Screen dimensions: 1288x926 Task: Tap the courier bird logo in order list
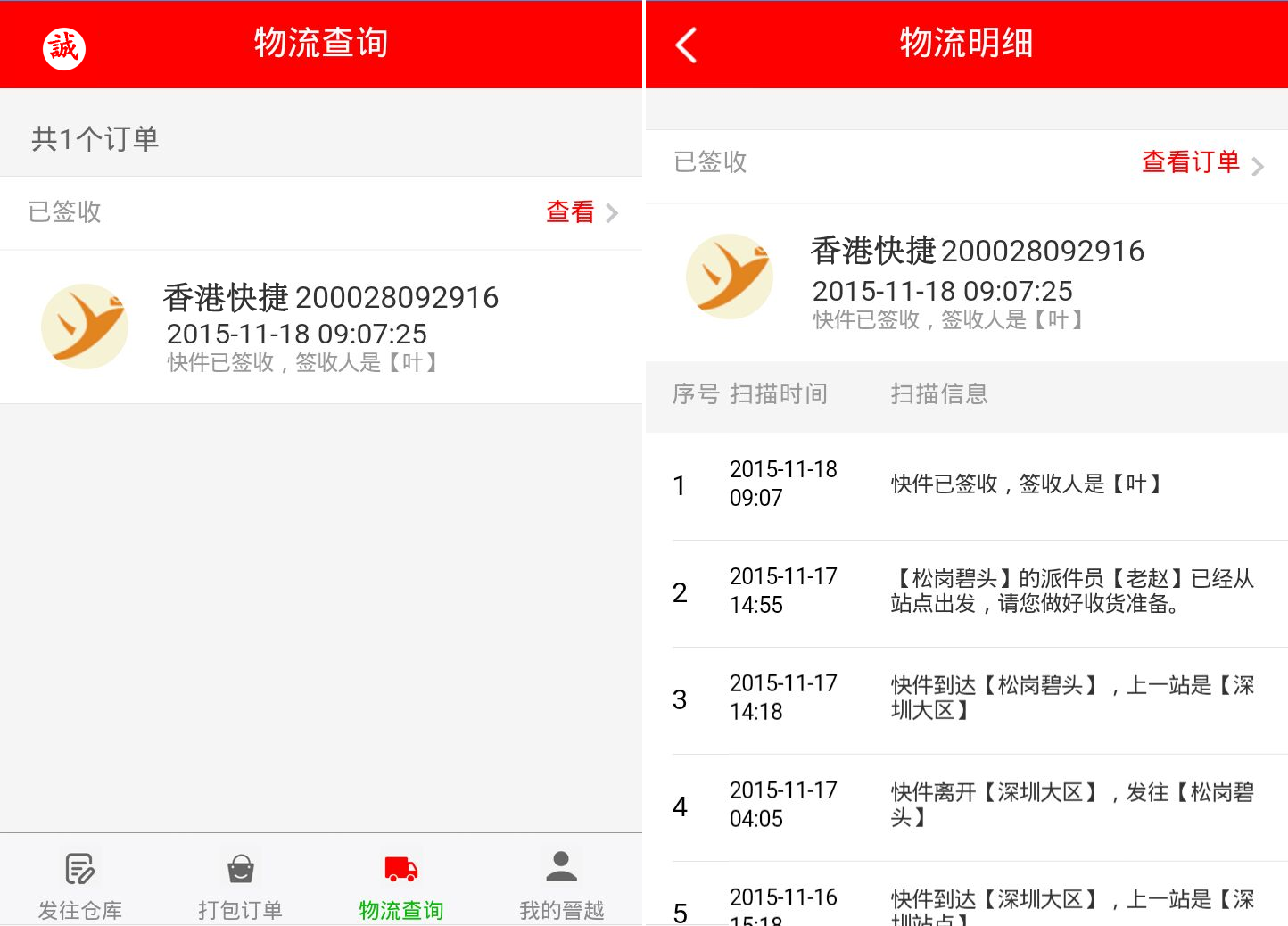point(85,327)
